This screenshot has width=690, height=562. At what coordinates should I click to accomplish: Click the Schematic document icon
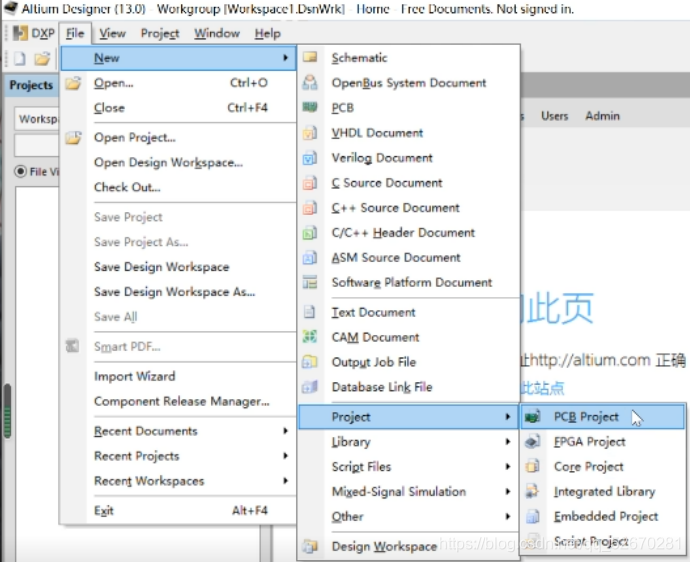pos(310,57)
